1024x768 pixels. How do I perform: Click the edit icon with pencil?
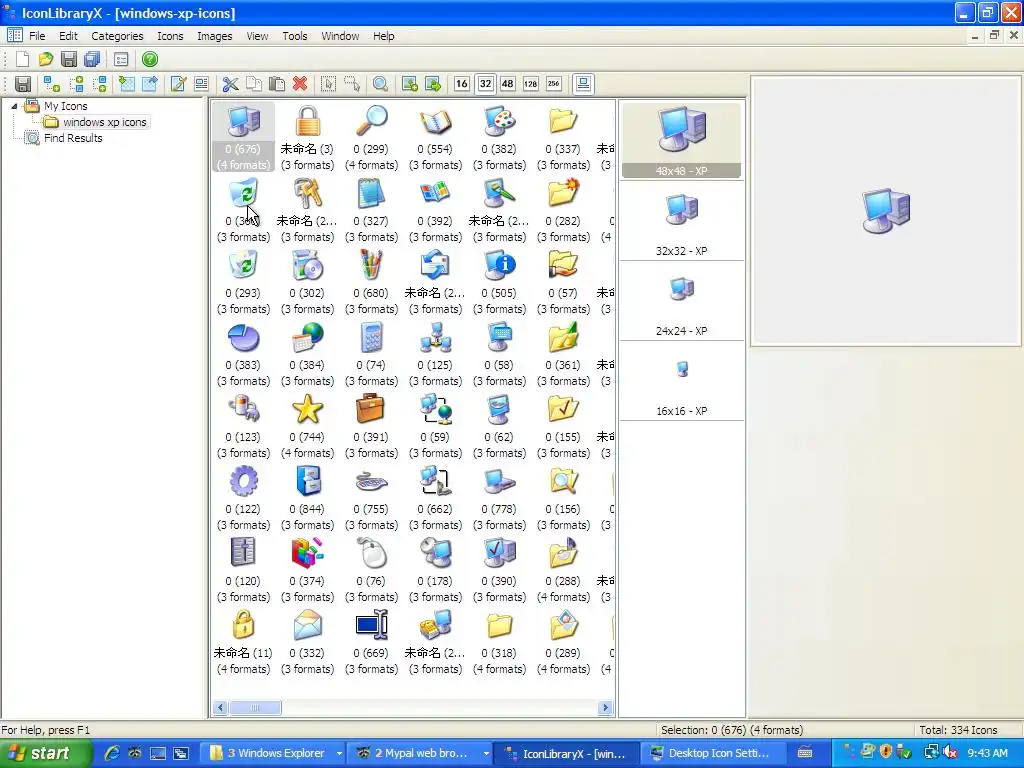point(178,84)
